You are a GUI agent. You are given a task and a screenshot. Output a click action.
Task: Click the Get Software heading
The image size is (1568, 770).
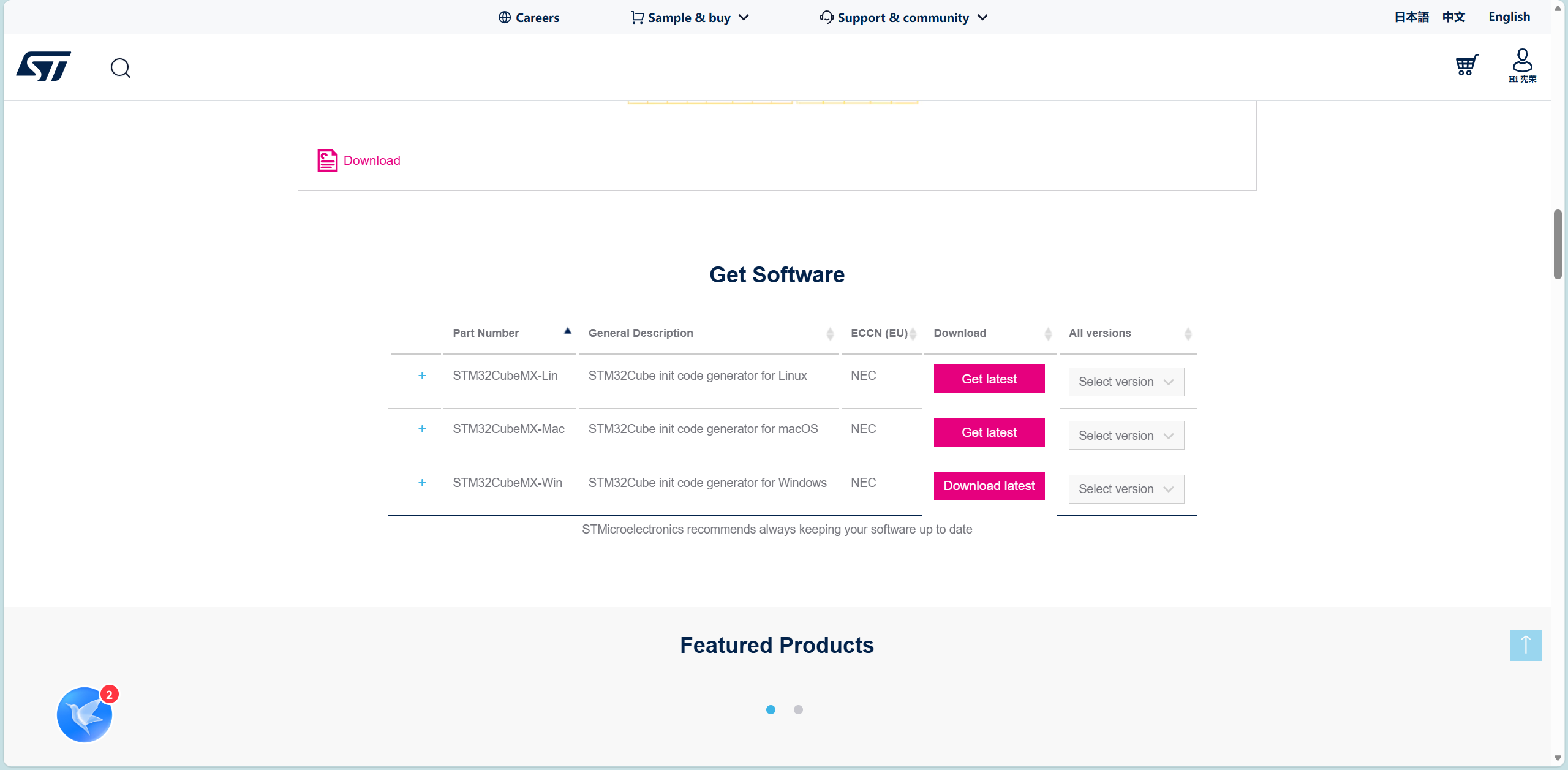coord(777,275)
